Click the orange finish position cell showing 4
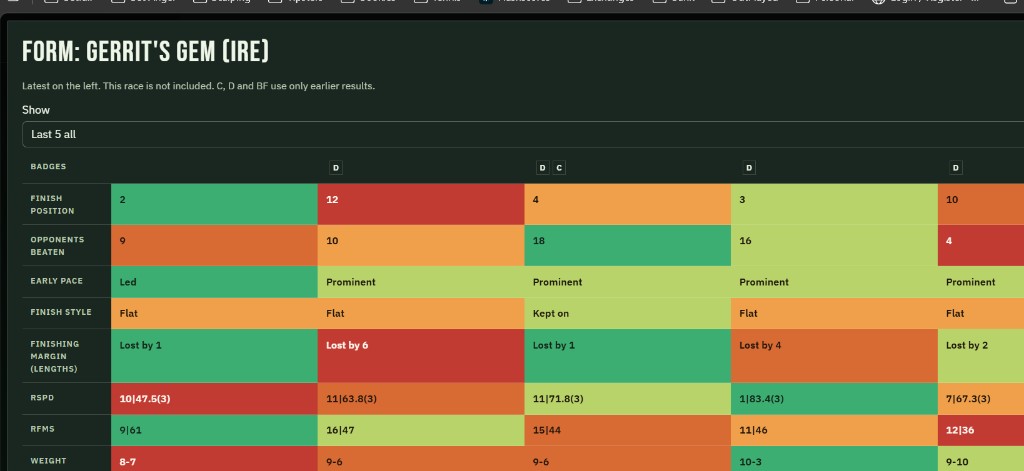 (x=628, y=204)
